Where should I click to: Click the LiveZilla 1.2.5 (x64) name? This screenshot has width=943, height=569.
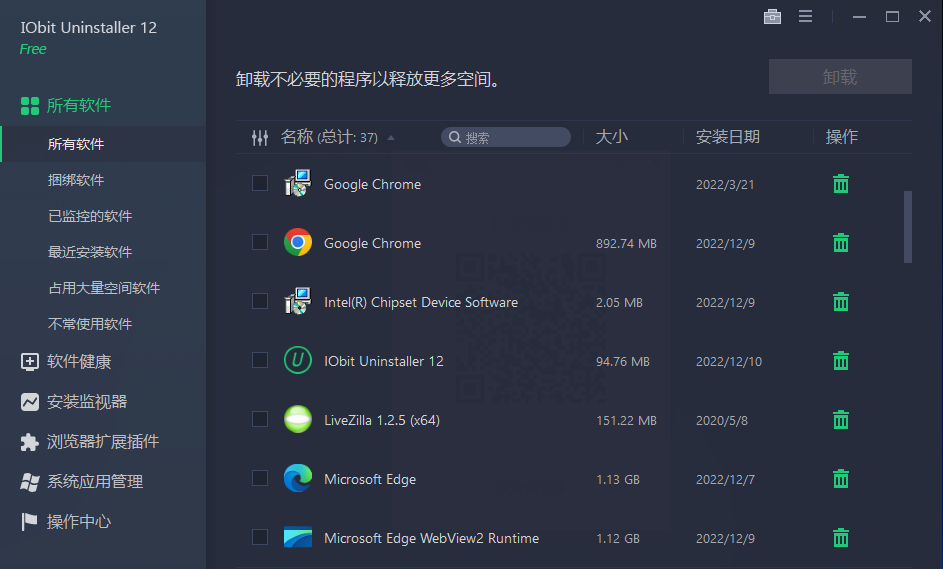point(382,420)
